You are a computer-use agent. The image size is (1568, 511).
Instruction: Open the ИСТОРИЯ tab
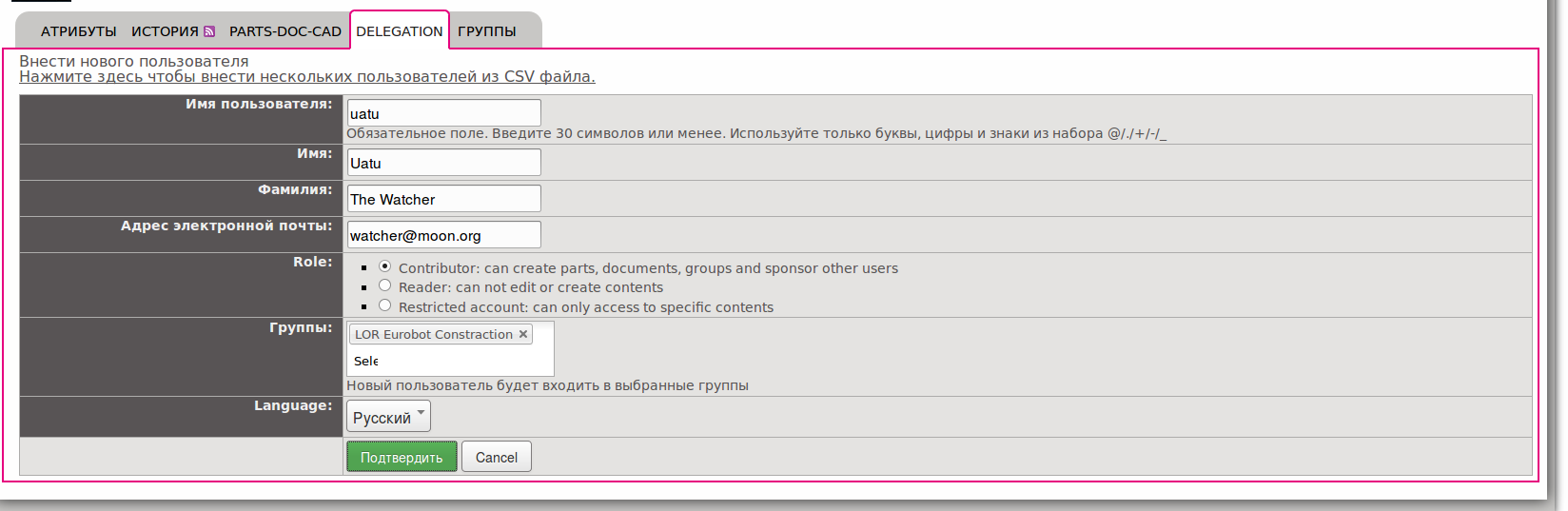pyautogui.click(x=165, y=31)
